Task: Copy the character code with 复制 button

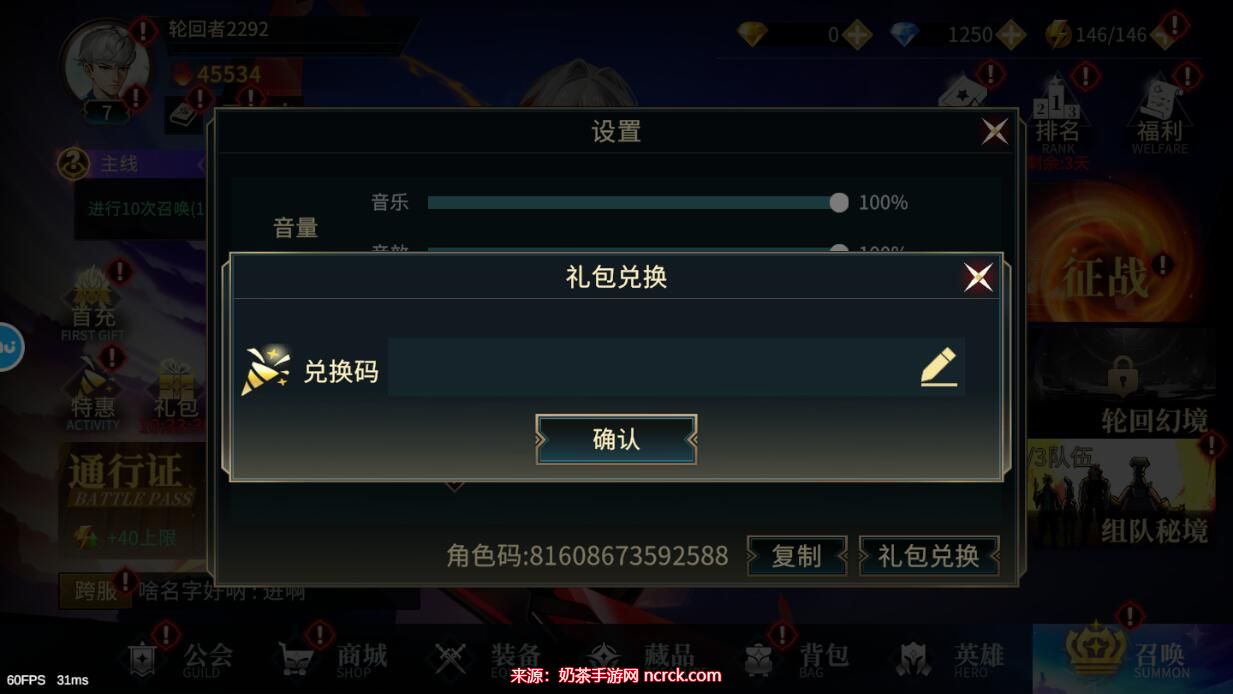Action: coord(797,556)
